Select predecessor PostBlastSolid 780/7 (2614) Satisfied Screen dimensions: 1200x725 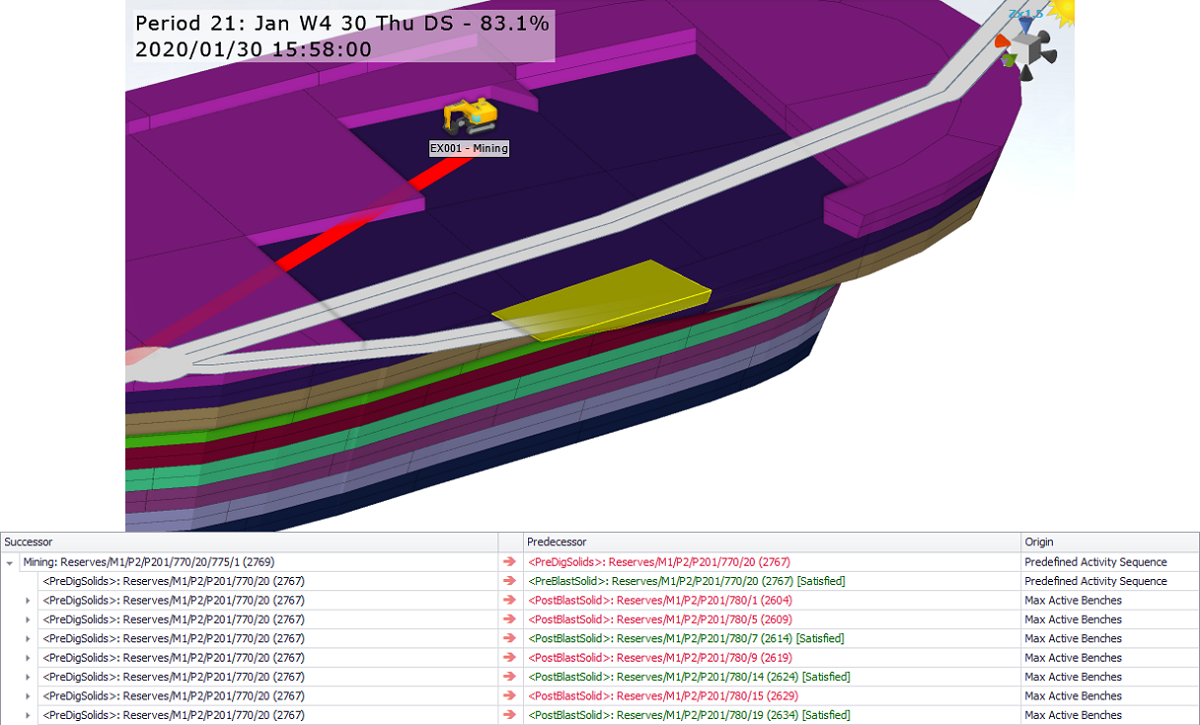(x=686, y=638)
